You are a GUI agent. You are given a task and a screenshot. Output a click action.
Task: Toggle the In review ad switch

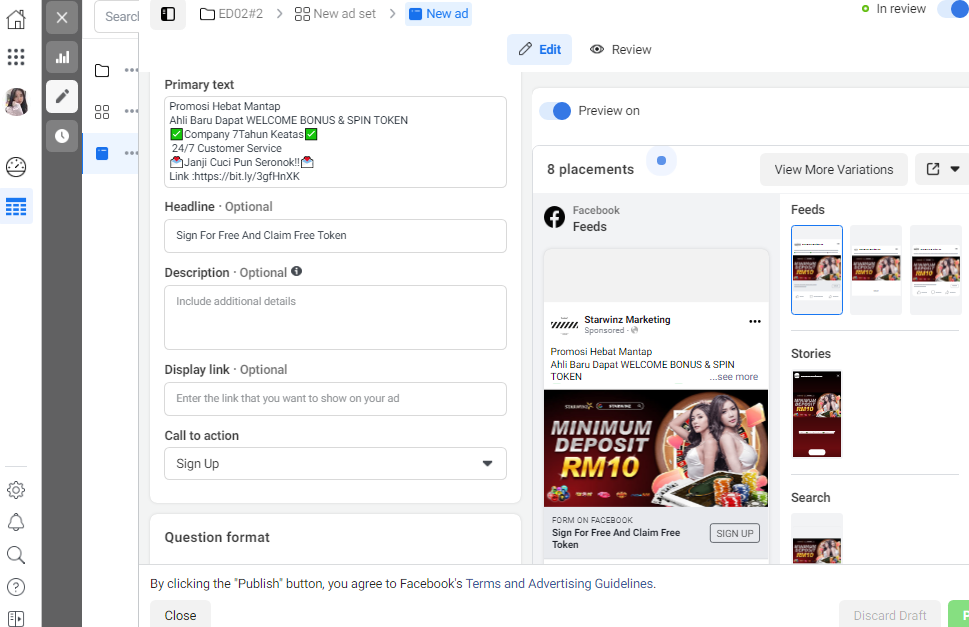click(x=954, y=9)
